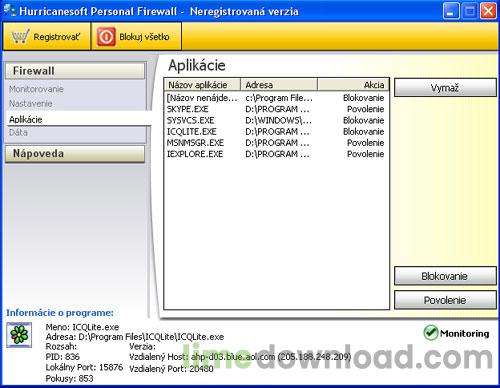Click the Blokovanie button
The height and width of the screenshot is (388, 500).
[445, 276]
